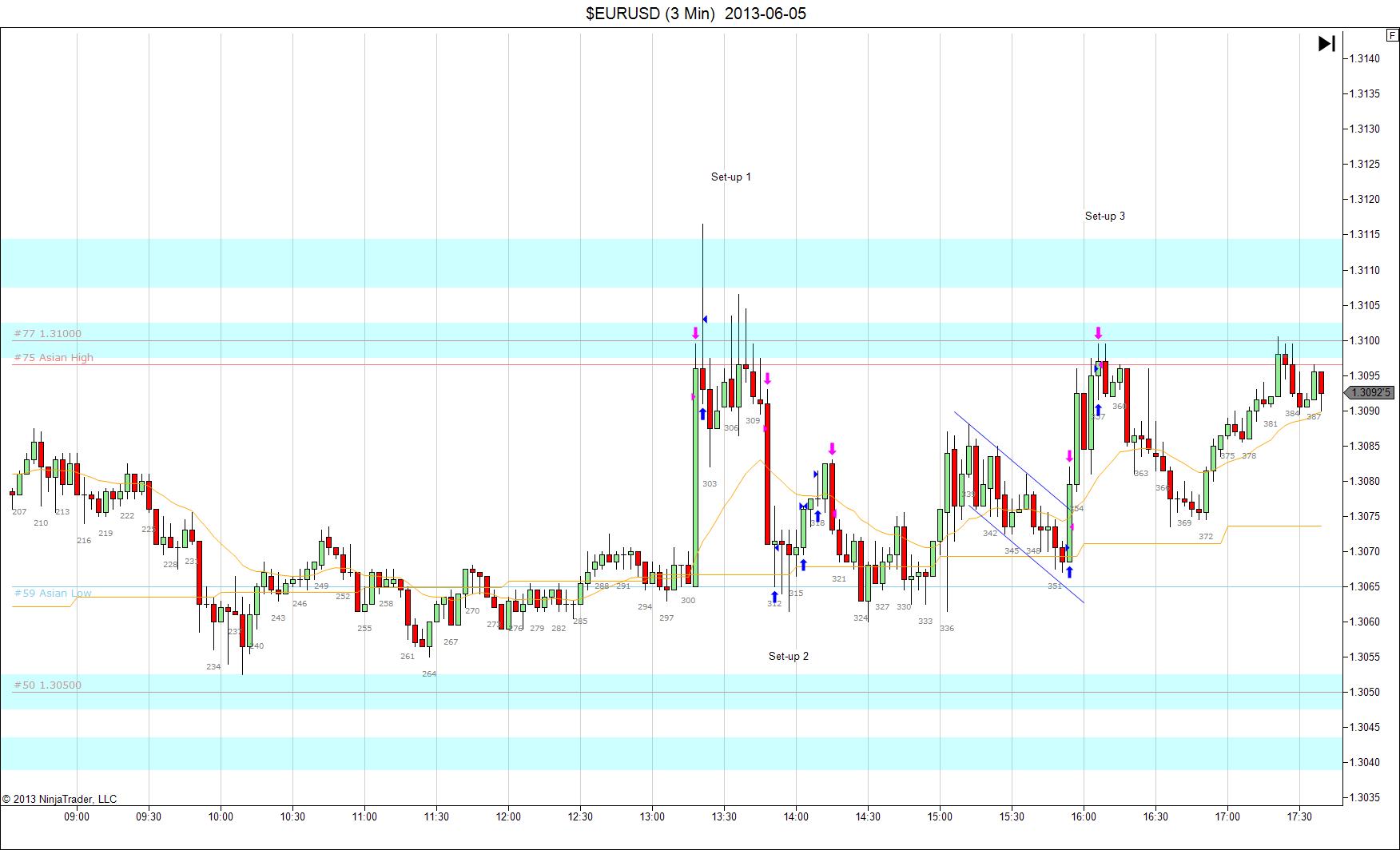Click the magenta down arrow above bar 357
Viewport: 1400px width, 850px height.
pos(1098,333)
